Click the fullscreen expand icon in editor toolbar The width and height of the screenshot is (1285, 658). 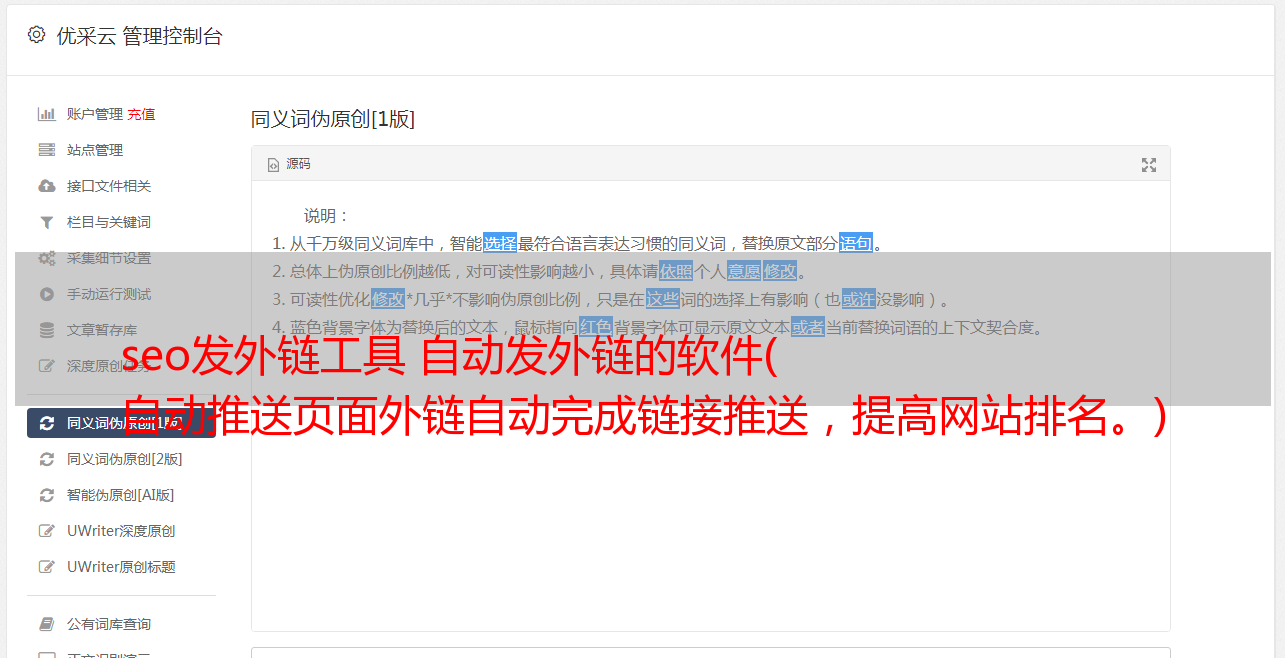coord(1149,165)
